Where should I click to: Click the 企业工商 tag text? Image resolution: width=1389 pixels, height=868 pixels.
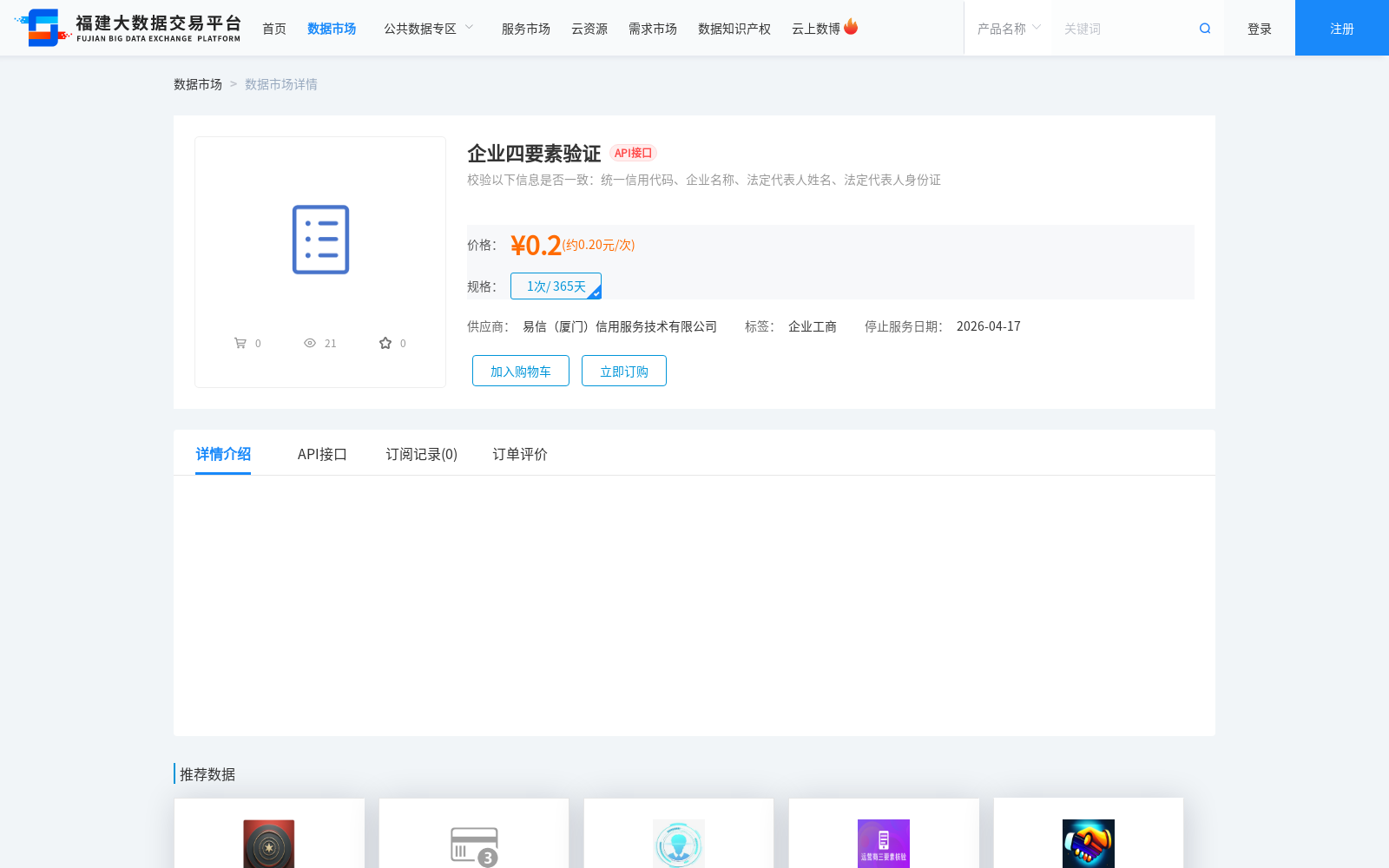[x=813, y=326]
